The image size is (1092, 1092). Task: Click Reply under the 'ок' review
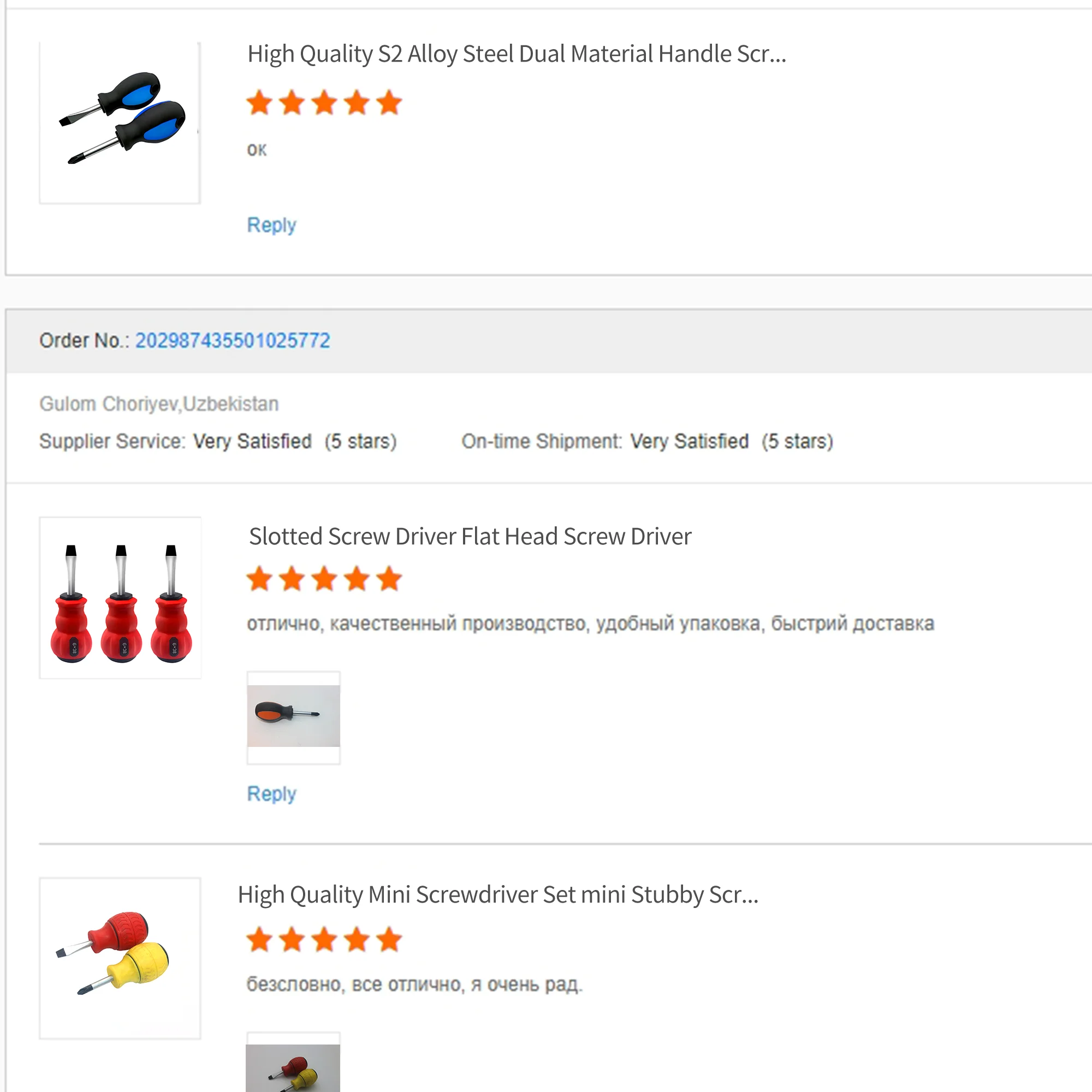tap(271, 225)
